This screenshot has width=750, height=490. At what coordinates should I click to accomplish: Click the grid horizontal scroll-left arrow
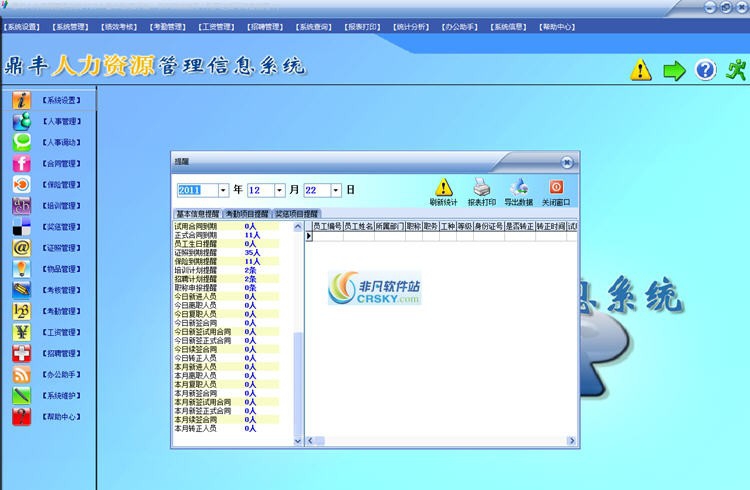point(310,441)
